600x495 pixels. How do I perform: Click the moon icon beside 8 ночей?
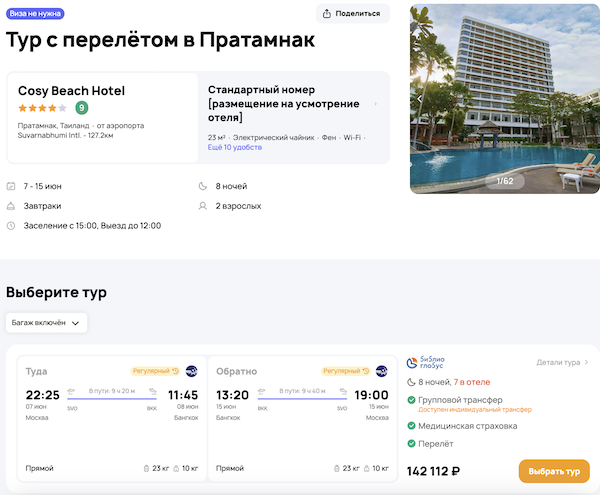205,186
